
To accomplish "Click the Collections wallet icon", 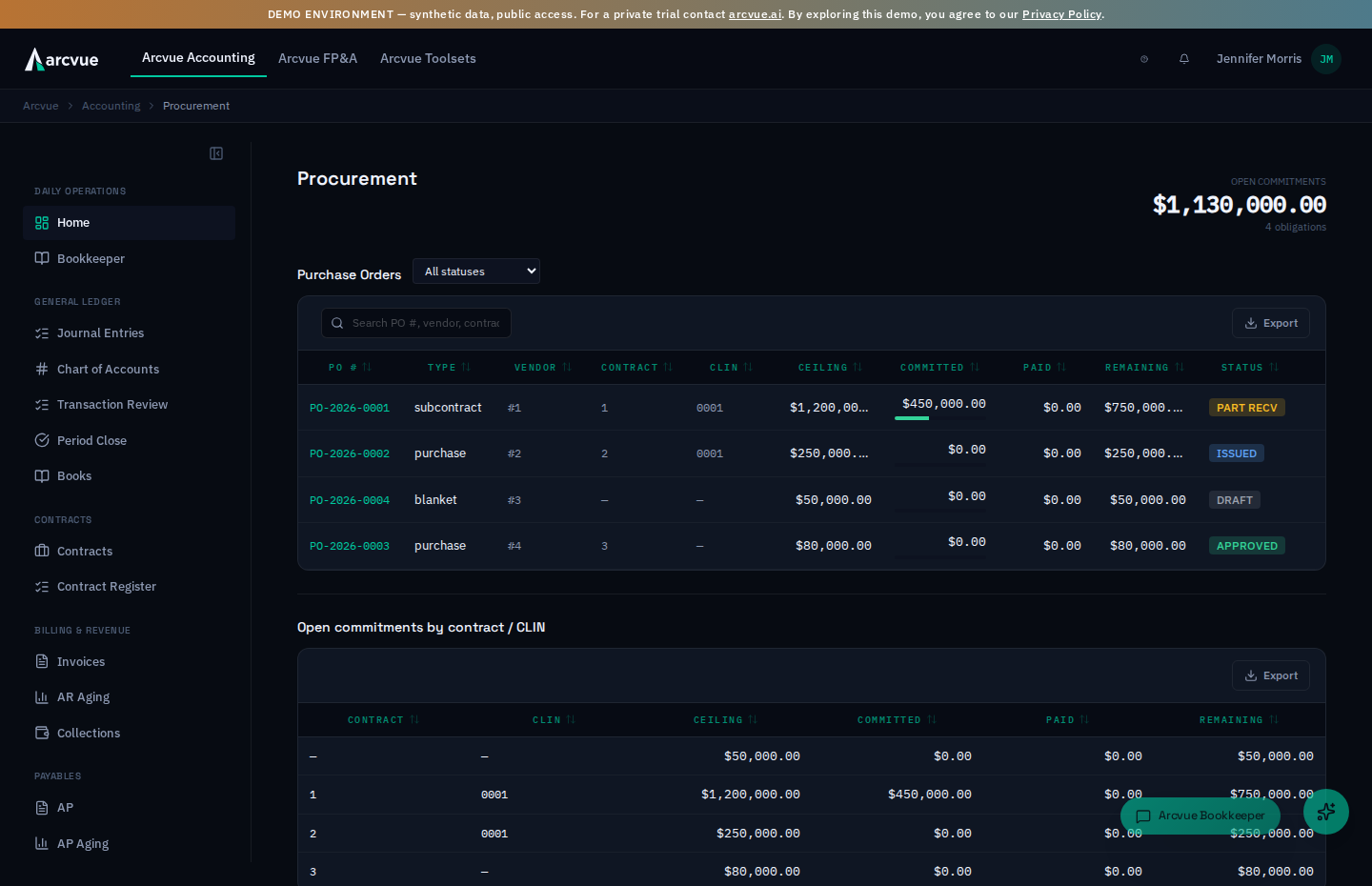I will click(42, 733).
